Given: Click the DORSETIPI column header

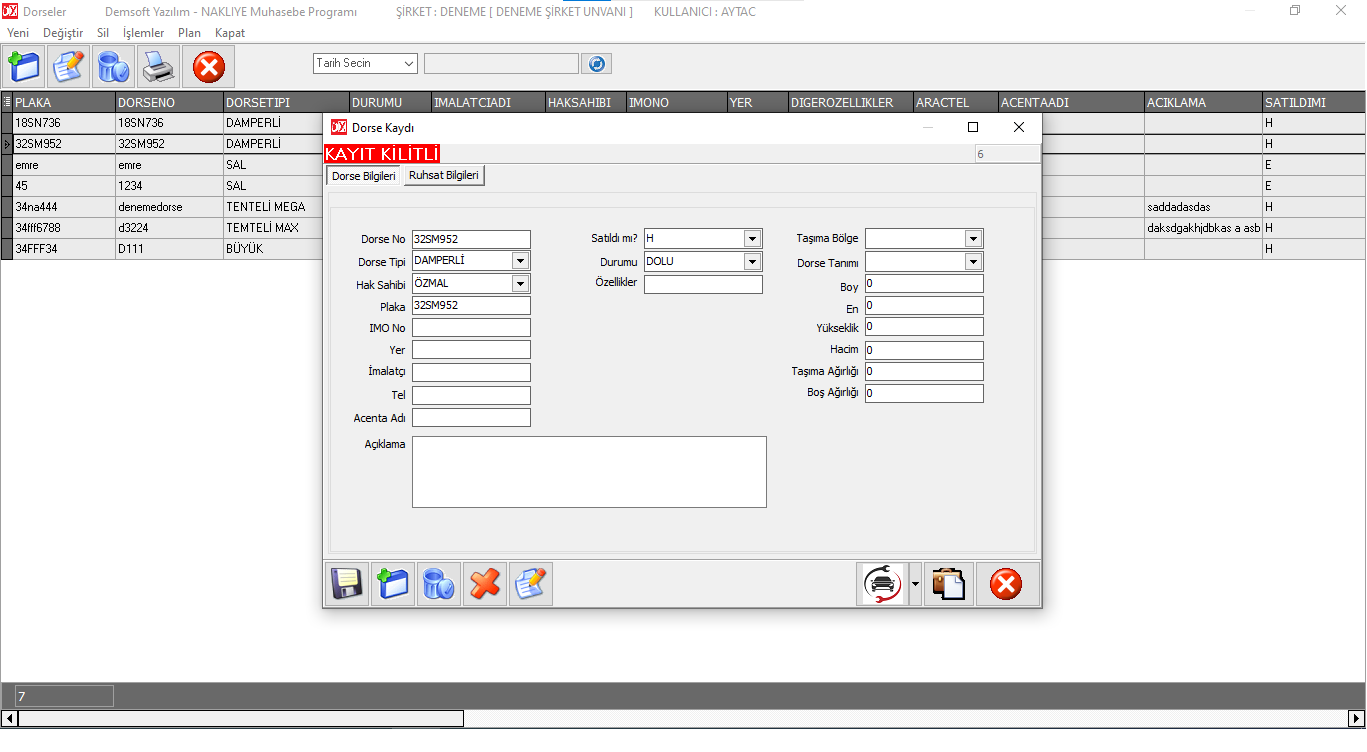Looking at the screenshot, I should pos(286,102).
